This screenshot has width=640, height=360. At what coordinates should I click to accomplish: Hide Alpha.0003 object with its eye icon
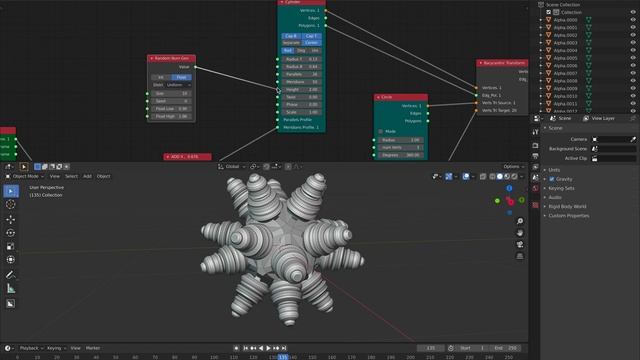point(633,42)
